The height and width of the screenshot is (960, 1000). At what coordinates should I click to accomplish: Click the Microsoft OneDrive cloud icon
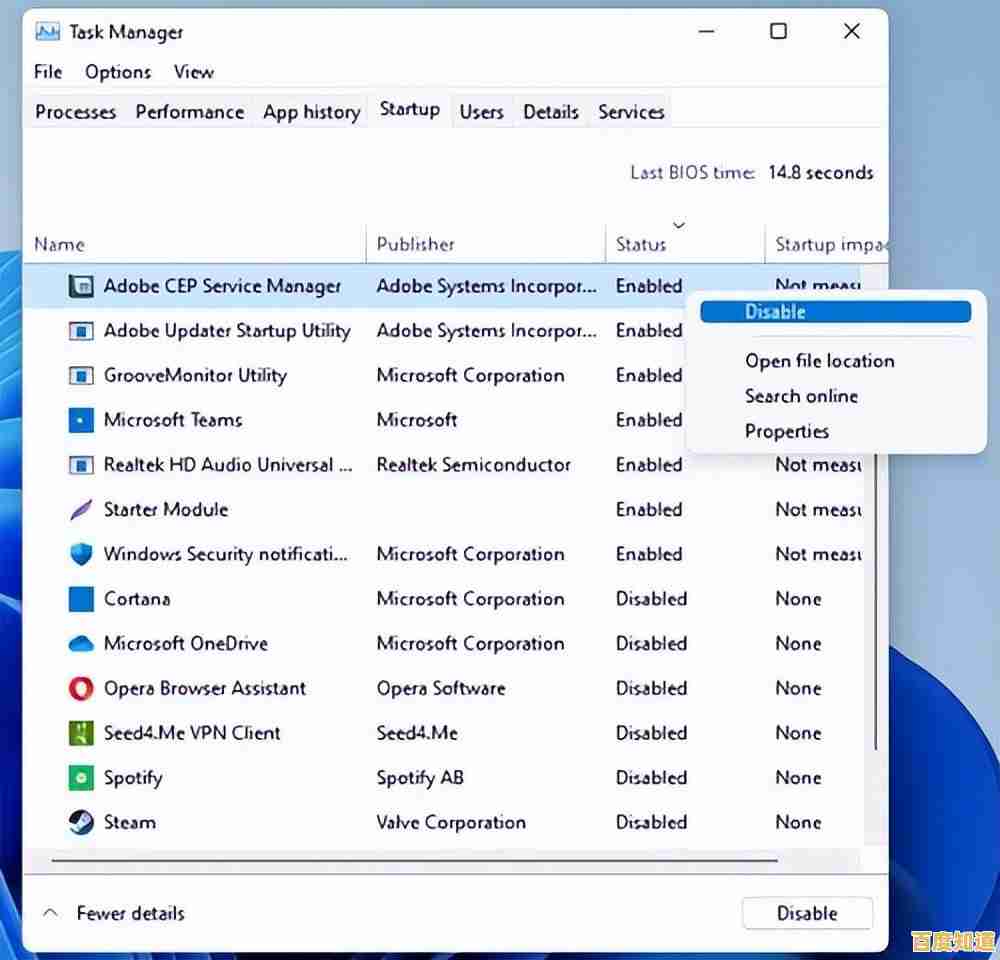[x=81, y=644]
